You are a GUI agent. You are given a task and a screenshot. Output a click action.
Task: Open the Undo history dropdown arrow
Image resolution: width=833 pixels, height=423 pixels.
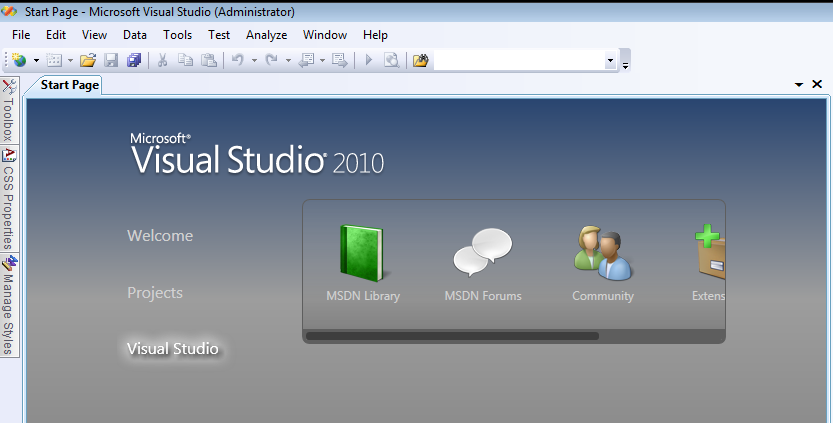point(254,61)
